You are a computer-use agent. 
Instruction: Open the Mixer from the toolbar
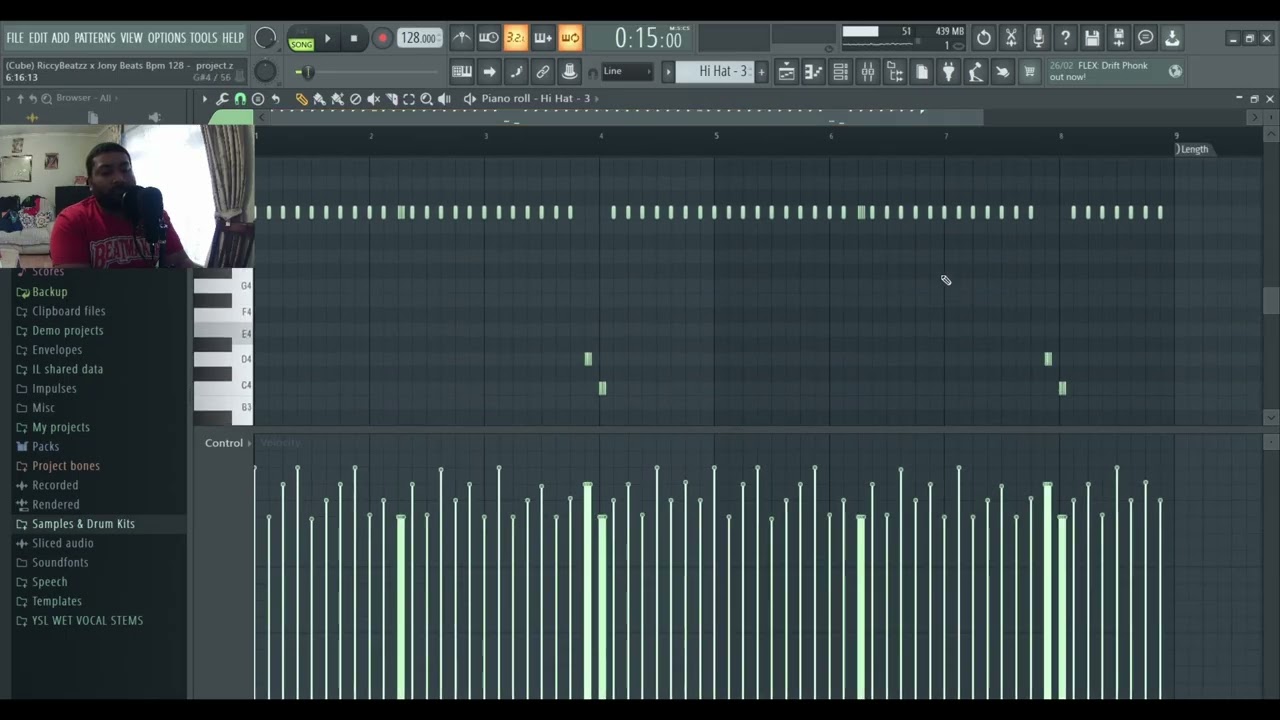[x=867, y=72]
